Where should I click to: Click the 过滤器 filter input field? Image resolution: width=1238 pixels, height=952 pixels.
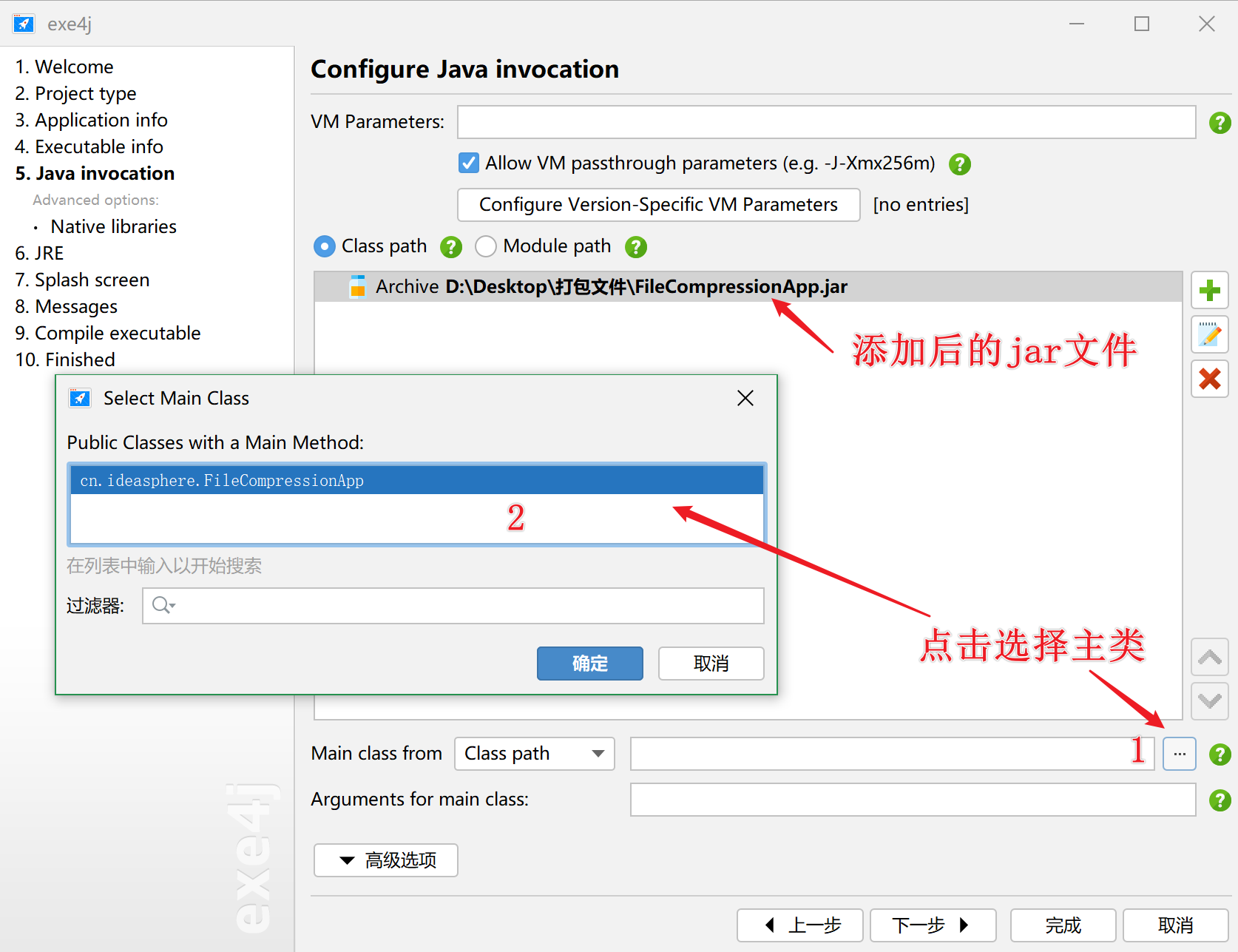453,606
